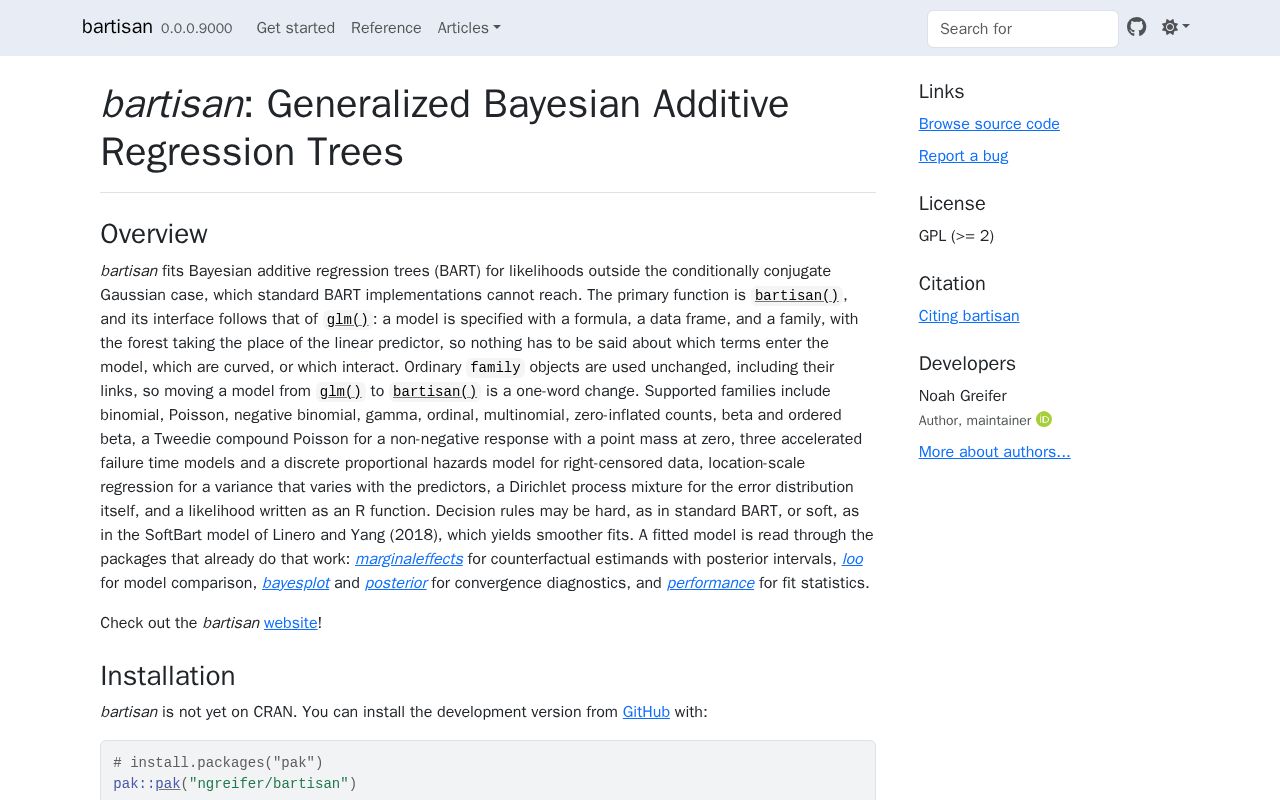1280x800 pixels.
Task: Click the # install.packages("pak") comment line
Action: coord(218,763)
